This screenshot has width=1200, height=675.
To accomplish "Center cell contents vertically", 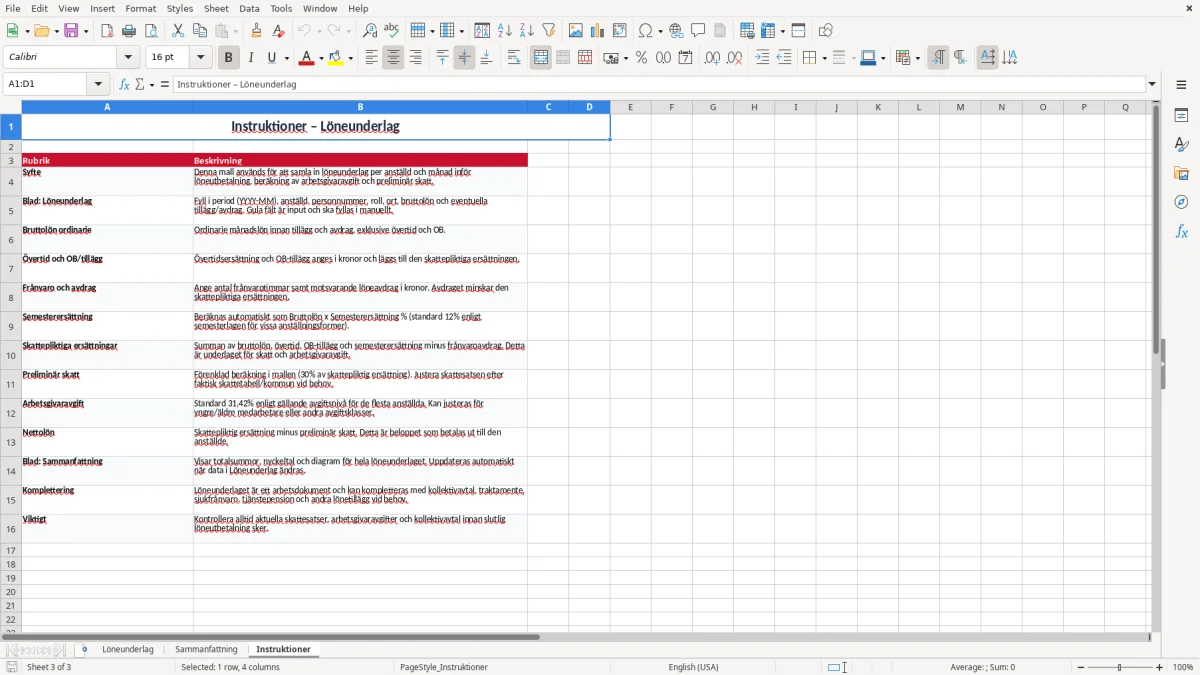I will (x=464, y=58).
